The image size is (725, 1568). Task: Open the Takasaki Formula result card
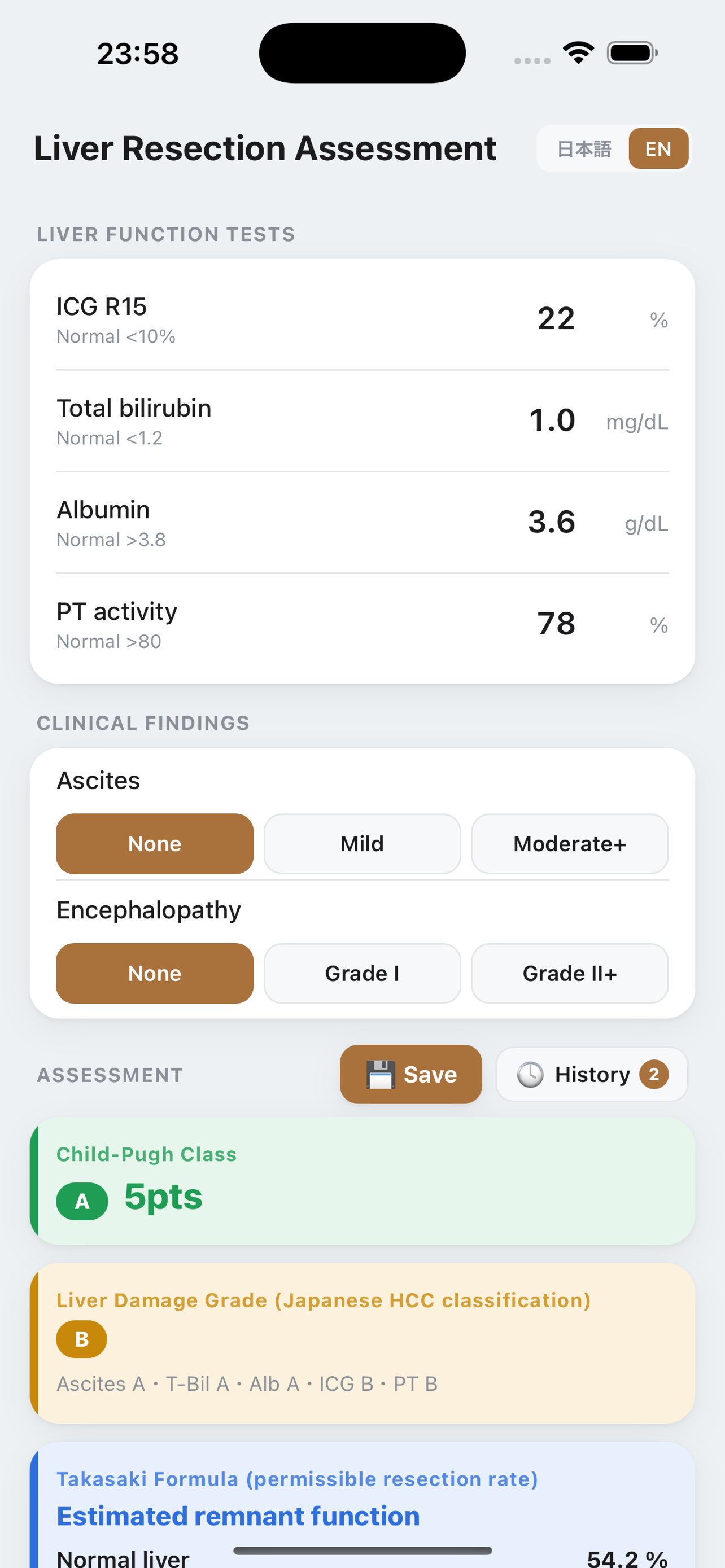(x=362, y=1505)
